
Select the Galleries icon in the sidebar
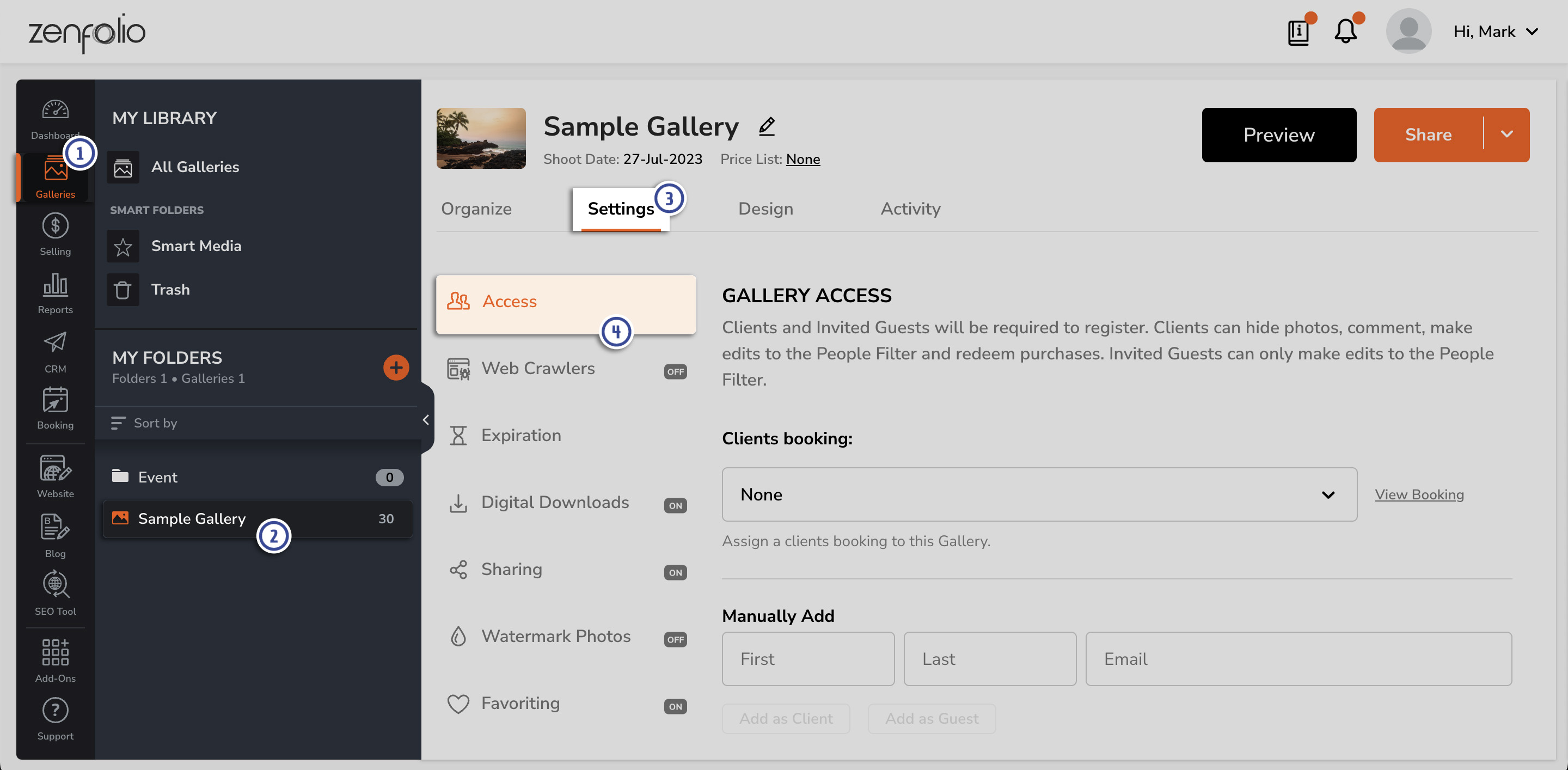(55, 176)
